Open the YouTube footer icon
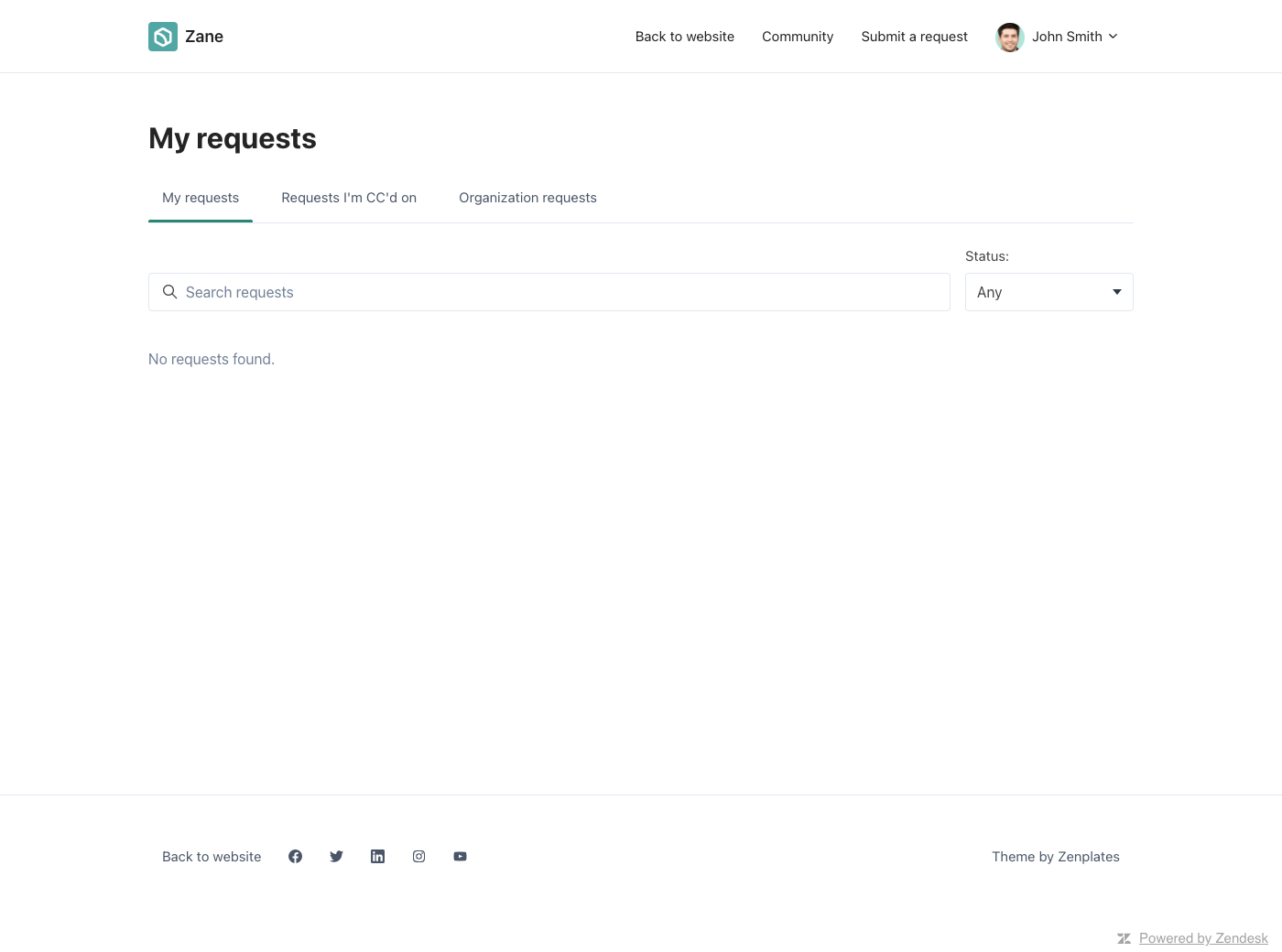The height and width of the screenshot is (952, 1282). [460, 857]
